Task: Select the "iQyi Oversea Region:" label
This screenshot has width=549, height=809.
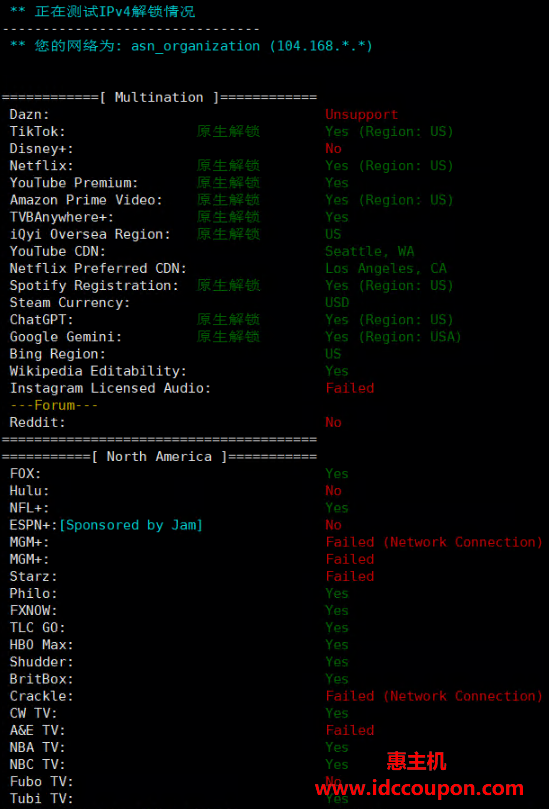Action: 90,234
